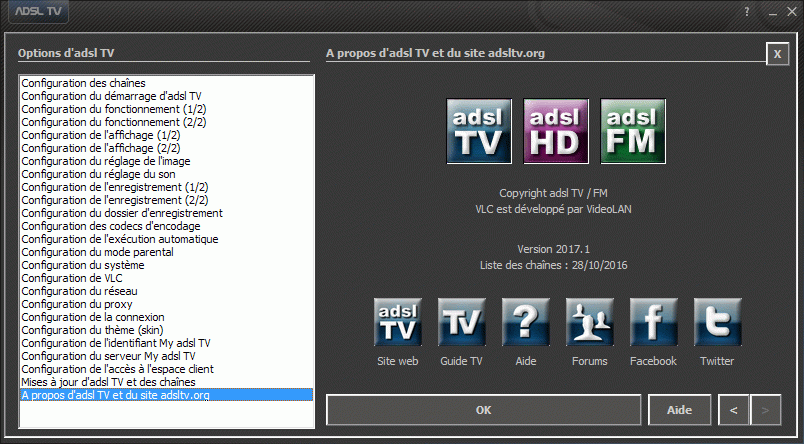Select A propos d'adsl TV list entry
This screenshot has height=444, width=804.
click(x=166, y=395)
